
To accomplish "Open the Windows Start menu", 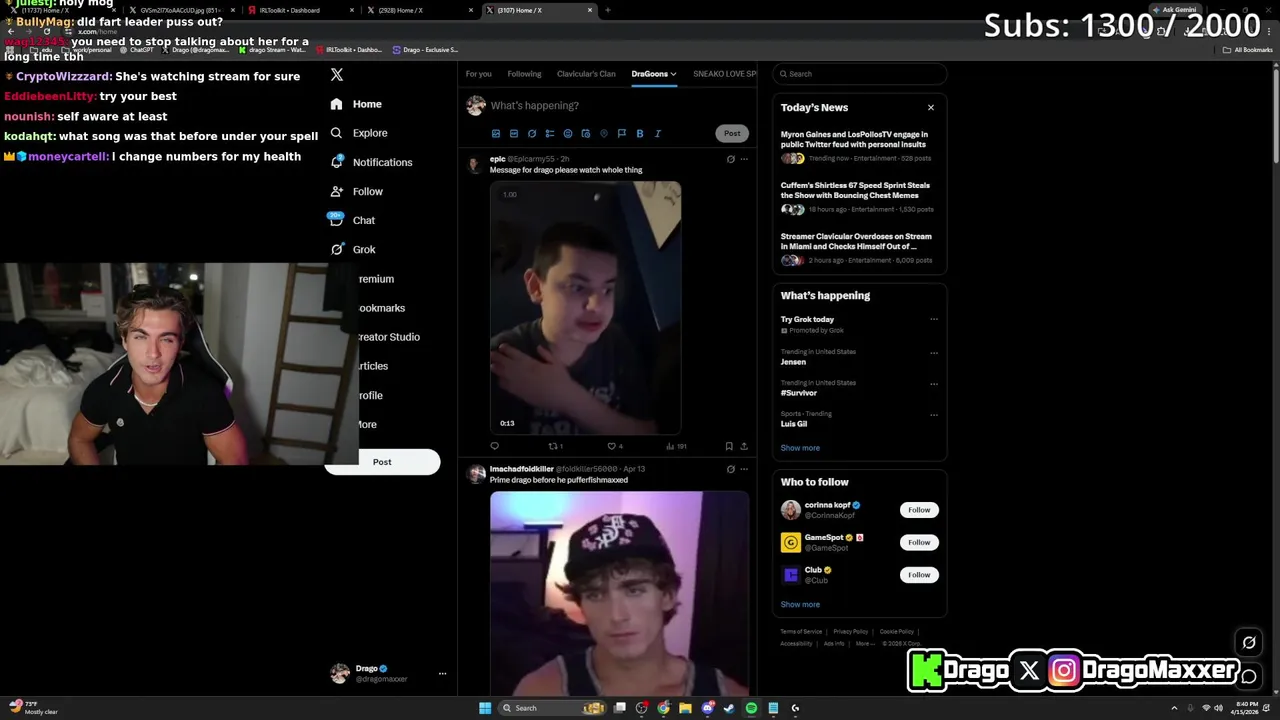I will (485, 708).
